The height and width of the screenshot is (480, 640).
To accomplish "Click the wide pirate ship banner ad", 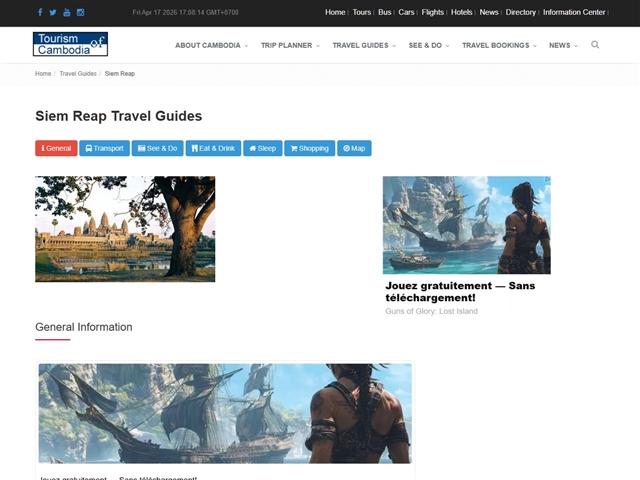I will (225, 413).
